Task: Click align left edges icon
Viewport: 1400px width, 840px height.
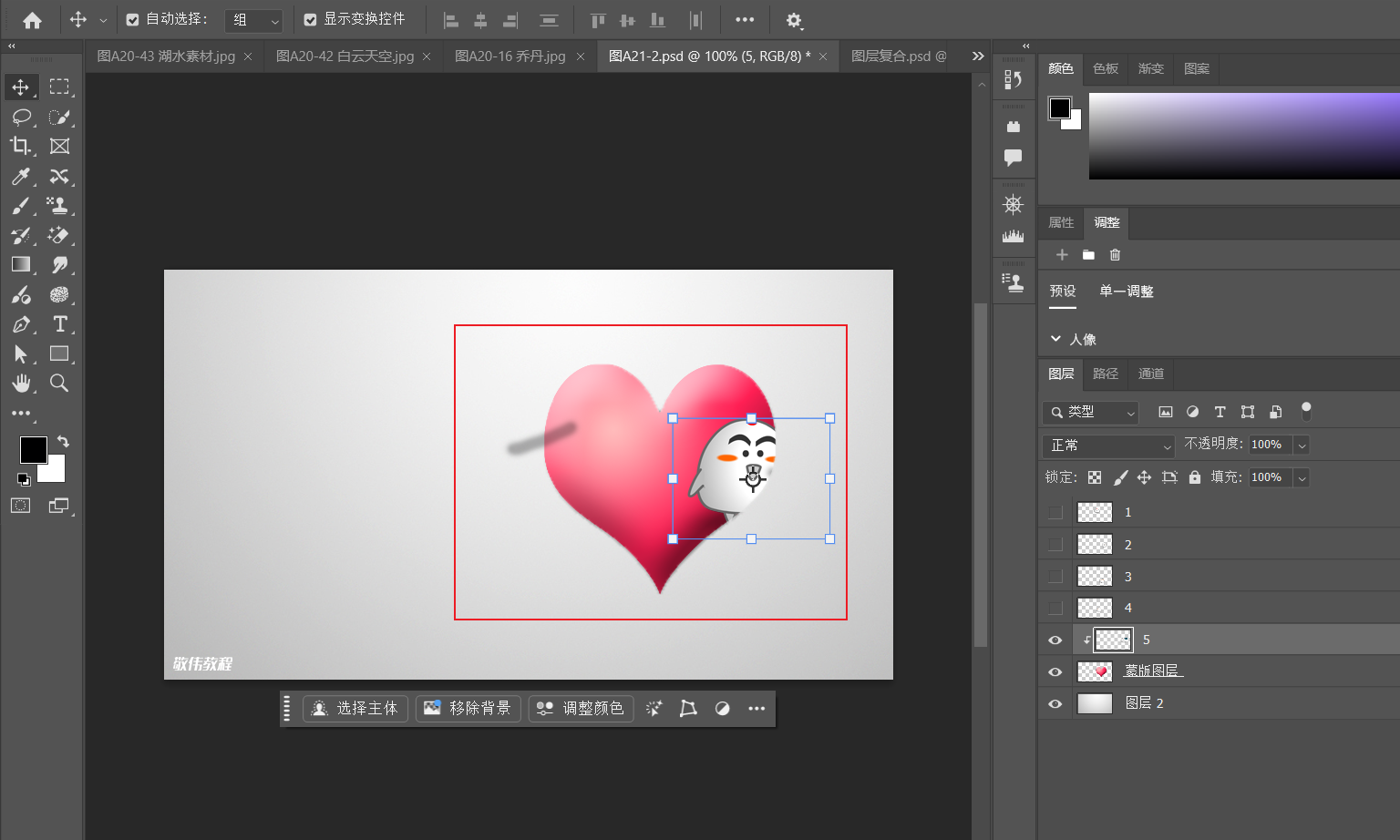Action: click(451, 20)
